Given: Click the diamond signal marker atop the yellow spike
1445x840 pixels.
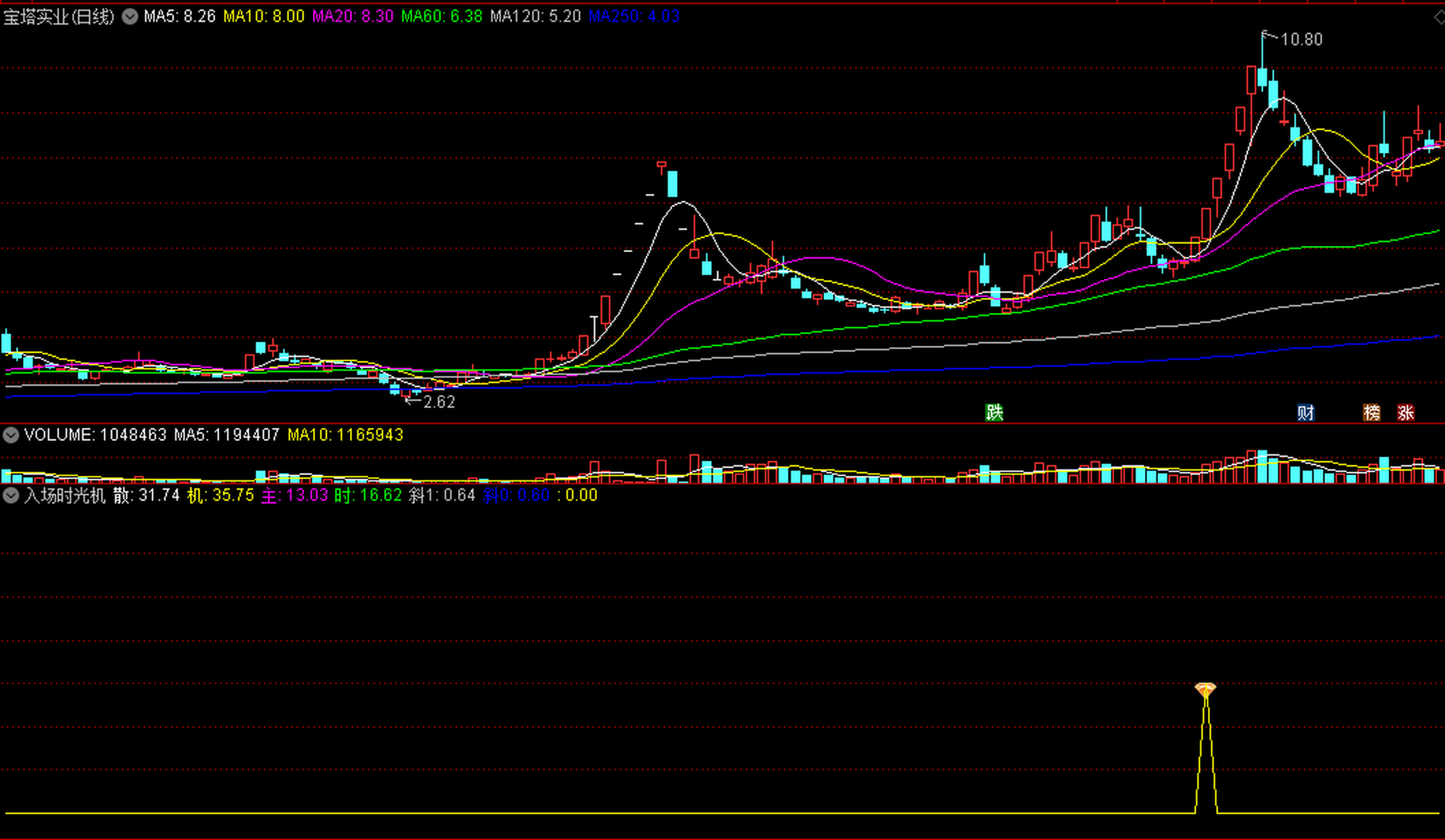Looking at the screenshot, I should pyautogui.click(x=1205, y=690).
